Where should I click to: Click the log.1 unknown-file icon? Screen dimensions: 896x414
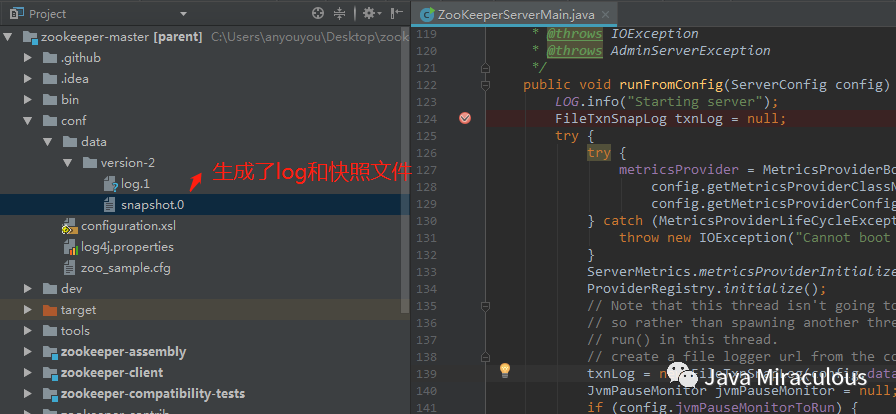point(110,184)
